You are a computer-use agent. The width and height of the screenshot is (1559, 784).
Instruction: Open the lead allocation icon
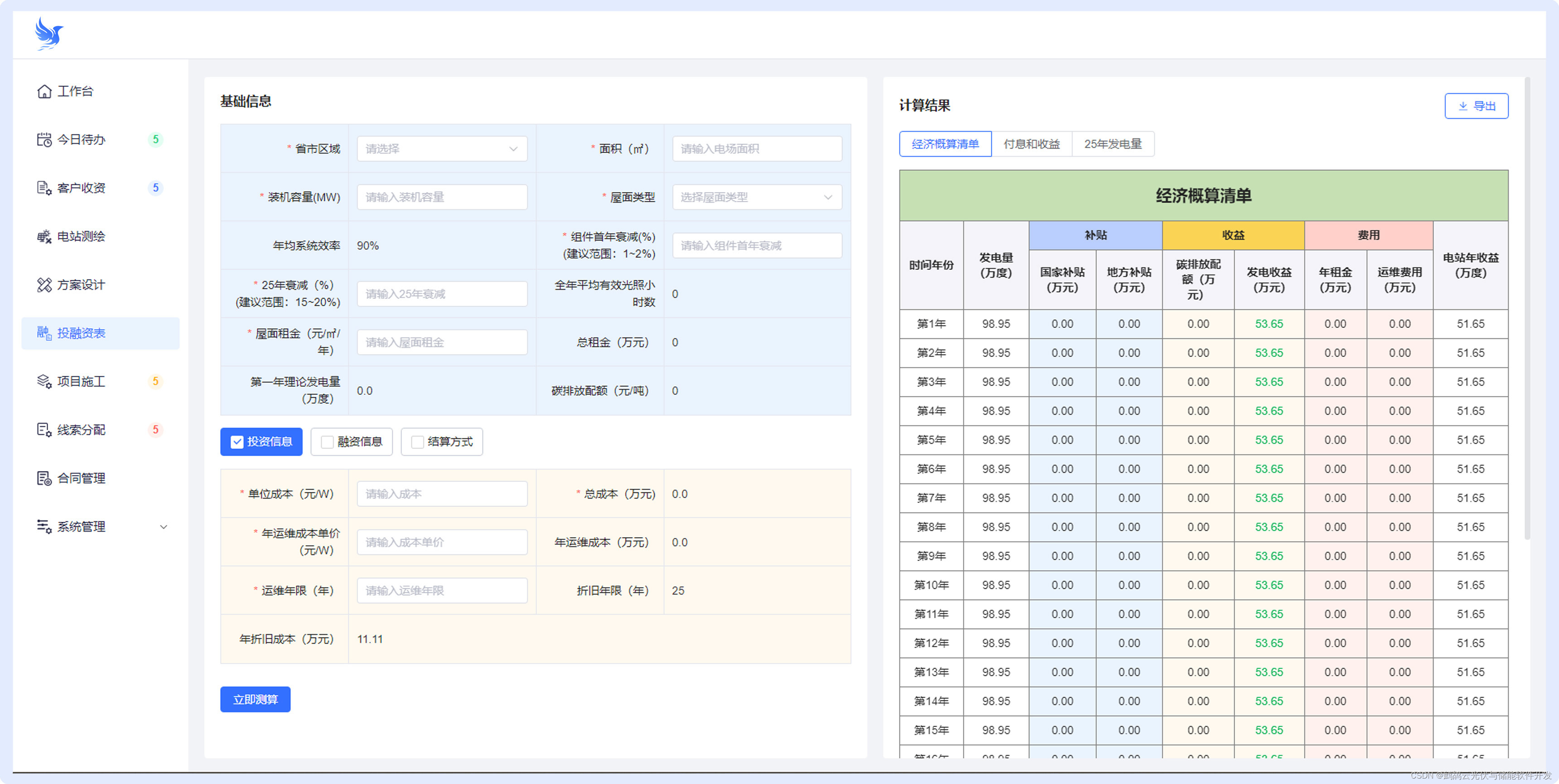tap(44, 430)
